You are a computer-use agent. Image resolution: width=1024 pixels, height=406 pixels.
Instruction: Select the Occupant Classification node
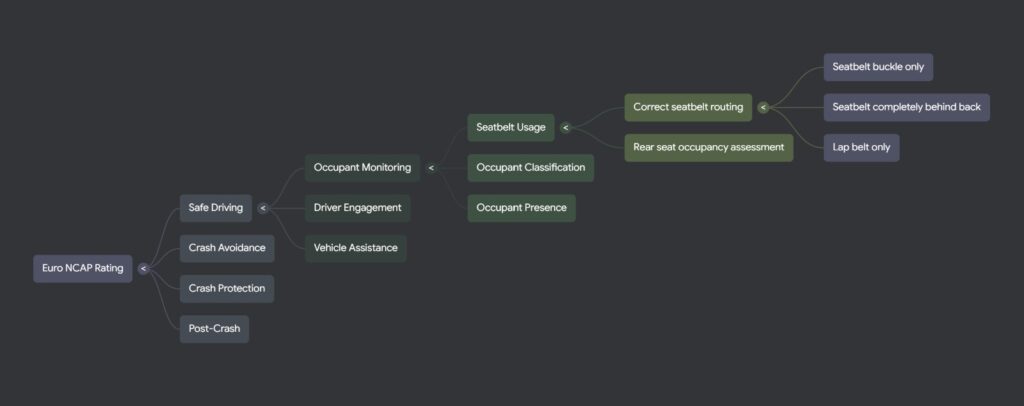pyautogui.click(x=530, y=168)
